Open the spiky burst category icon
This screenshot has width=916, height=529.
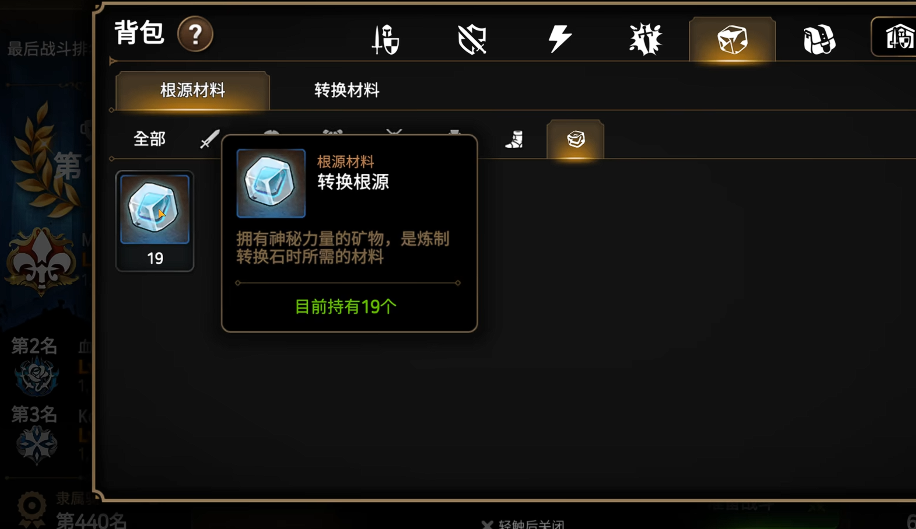tap(646, 39)
